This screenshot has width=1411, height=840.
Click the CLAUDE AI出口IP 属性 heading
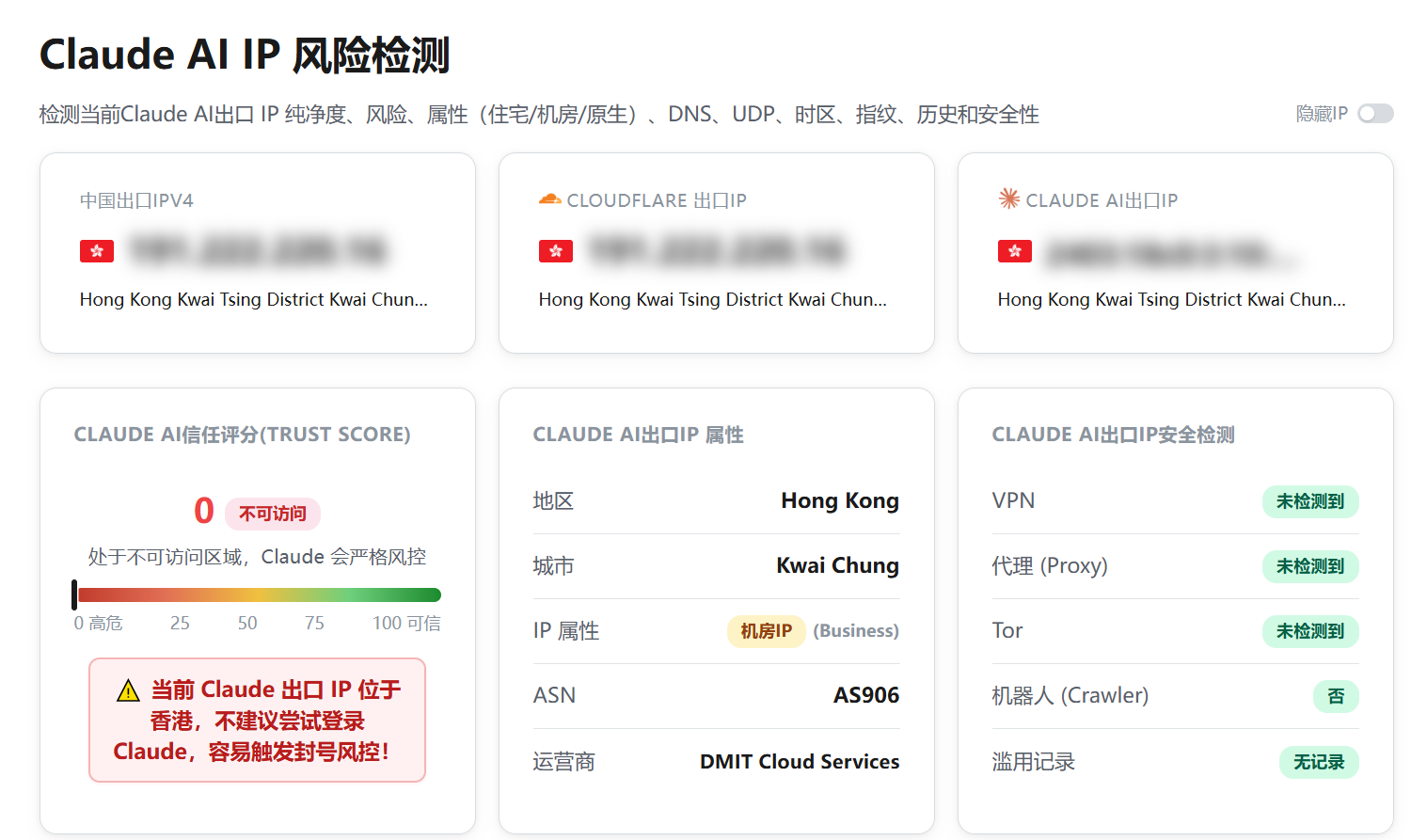click(x=639, y=435)
